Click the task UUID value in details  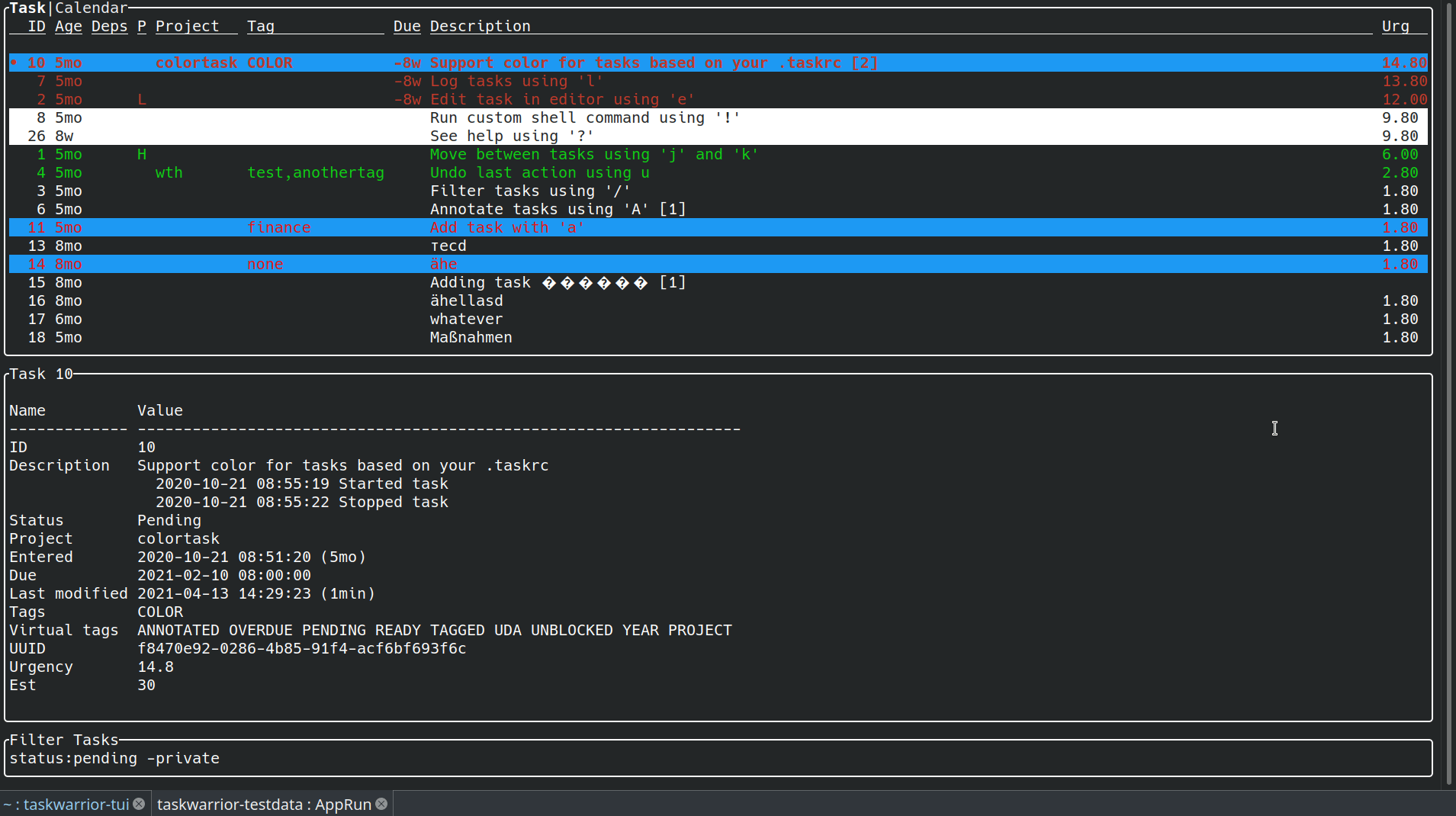coord(302,648)
